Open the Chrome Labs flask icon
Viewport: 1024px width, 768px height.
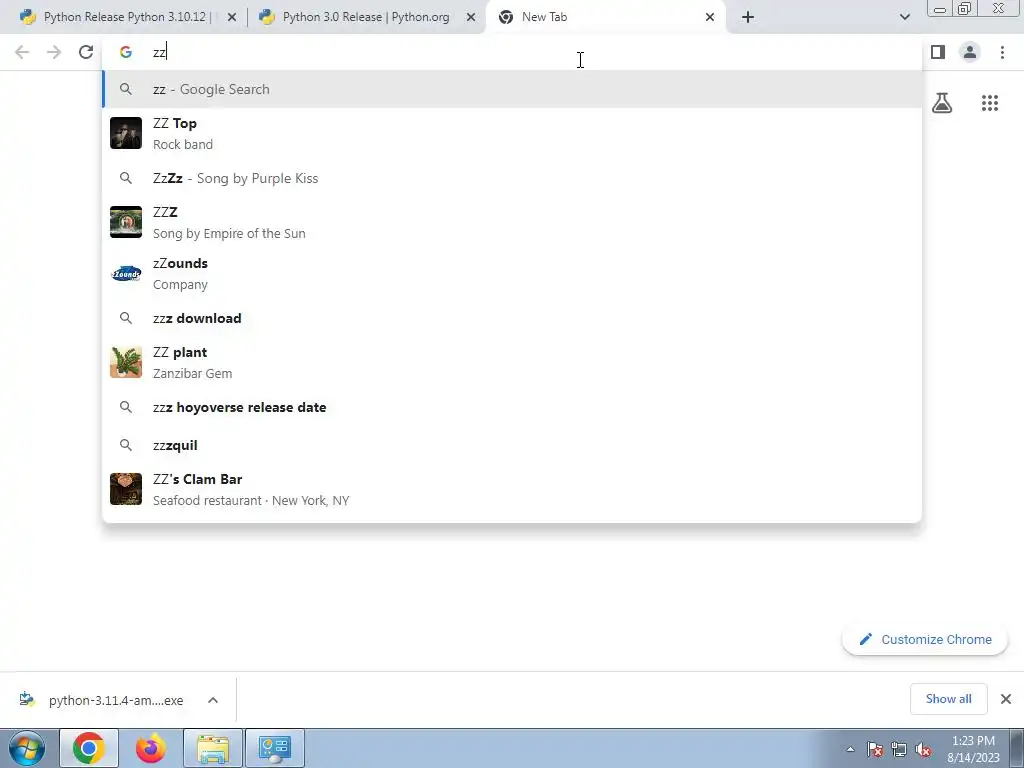(942, 103)
